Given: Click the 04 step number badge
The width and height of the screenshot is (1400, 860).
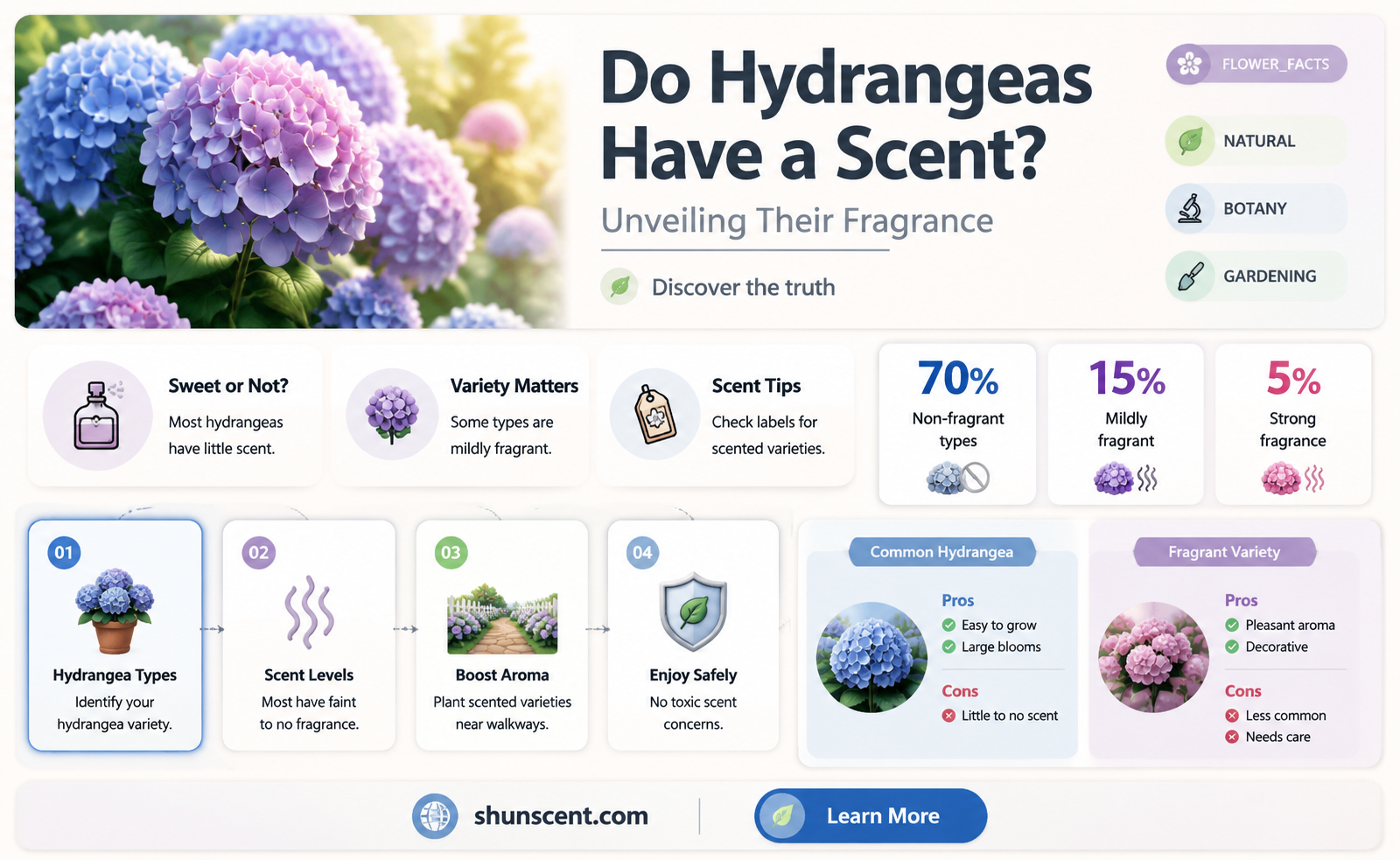Looking at the screenshot, I should [642, 552].
